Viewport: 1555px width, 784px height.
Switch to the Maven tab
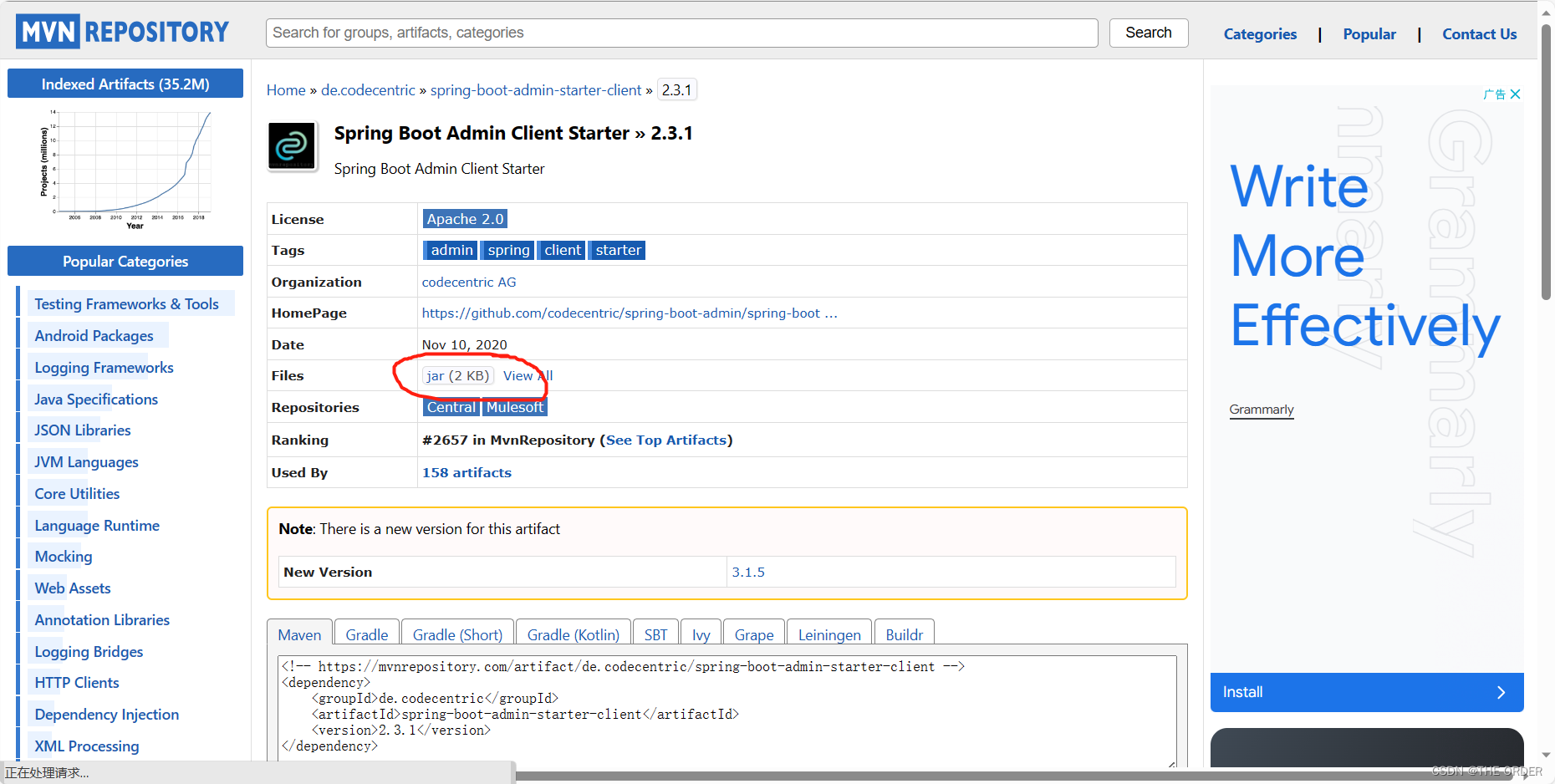[299, 634]
